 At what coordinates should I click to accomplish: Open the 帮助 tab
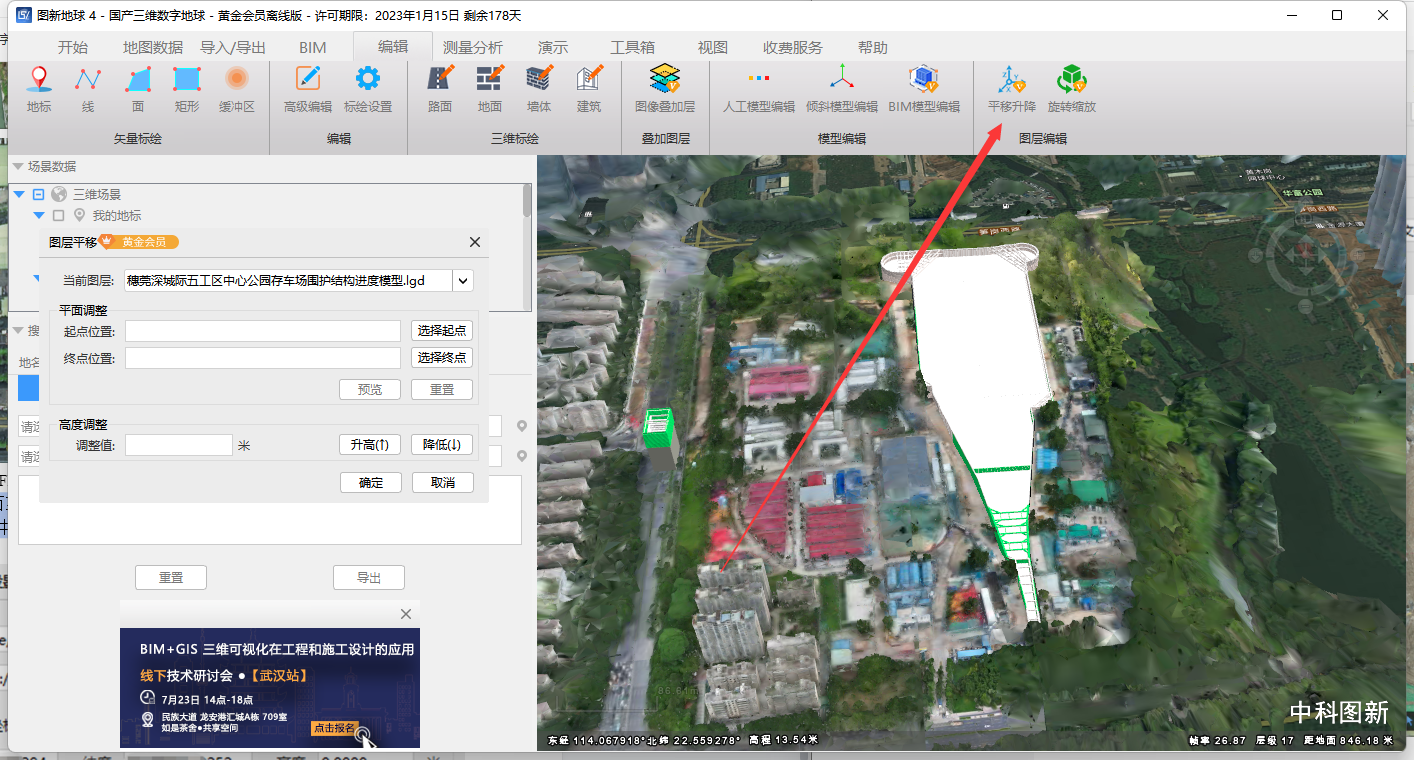click(873, 47)
